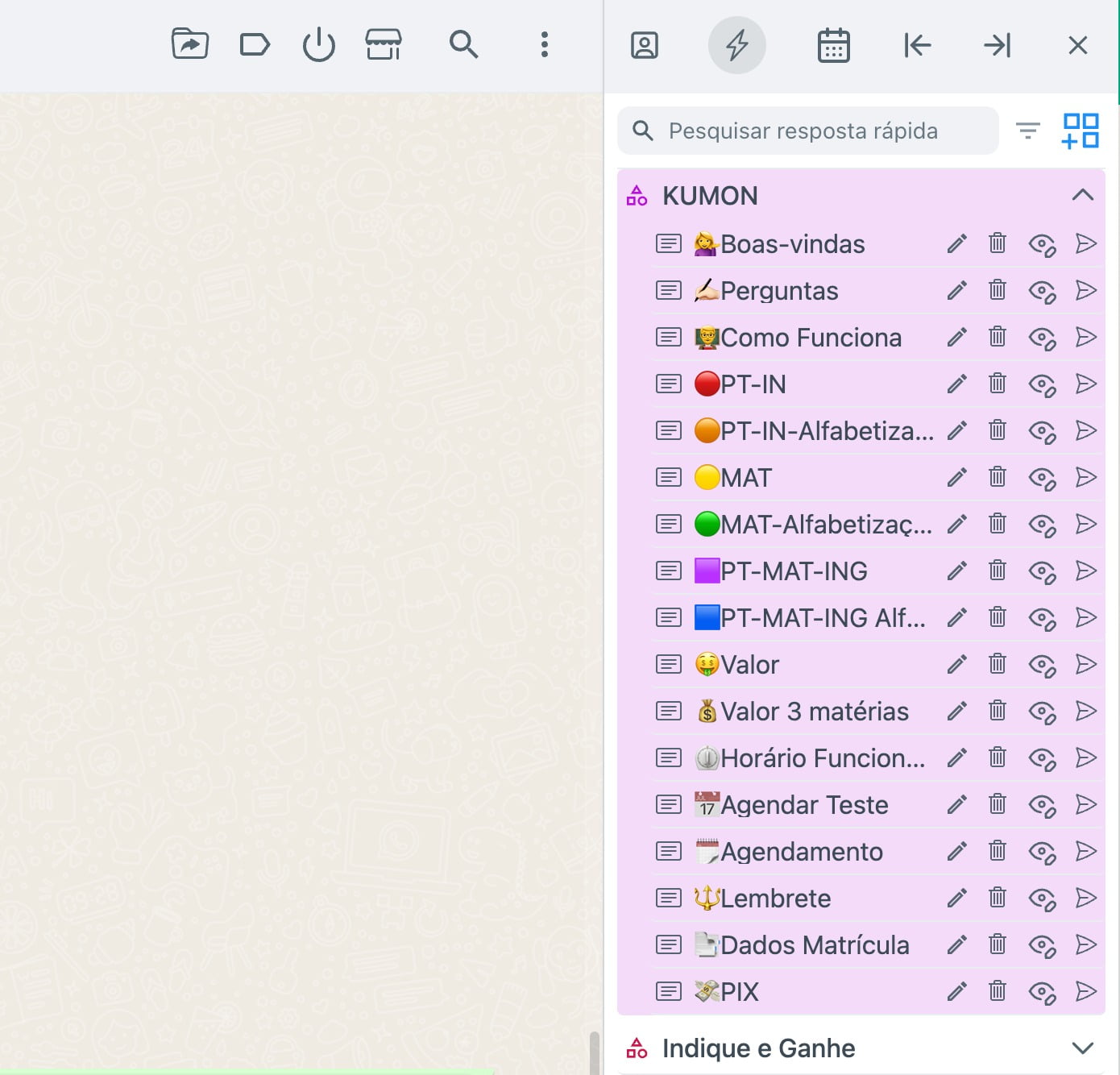Select the Dados Matrícula quick reply
Viewport: 1120px width, 1075px height.
click(814, 945)
